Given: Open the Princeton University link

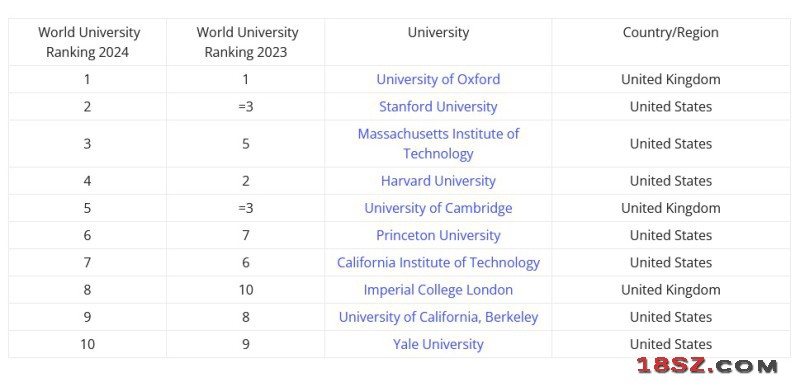Looking at the screenshot, I should click(438, 236).
